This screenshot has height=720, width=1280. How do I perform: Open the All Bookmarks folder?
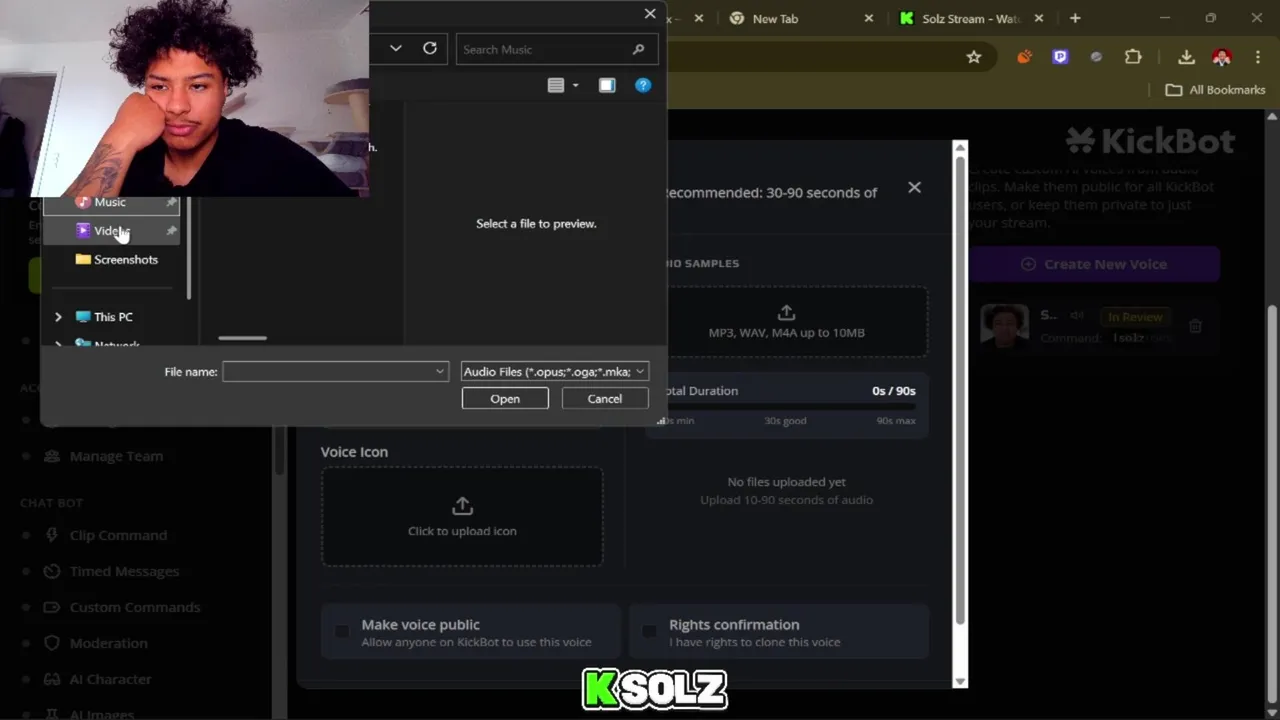(x=1216, y=90)
